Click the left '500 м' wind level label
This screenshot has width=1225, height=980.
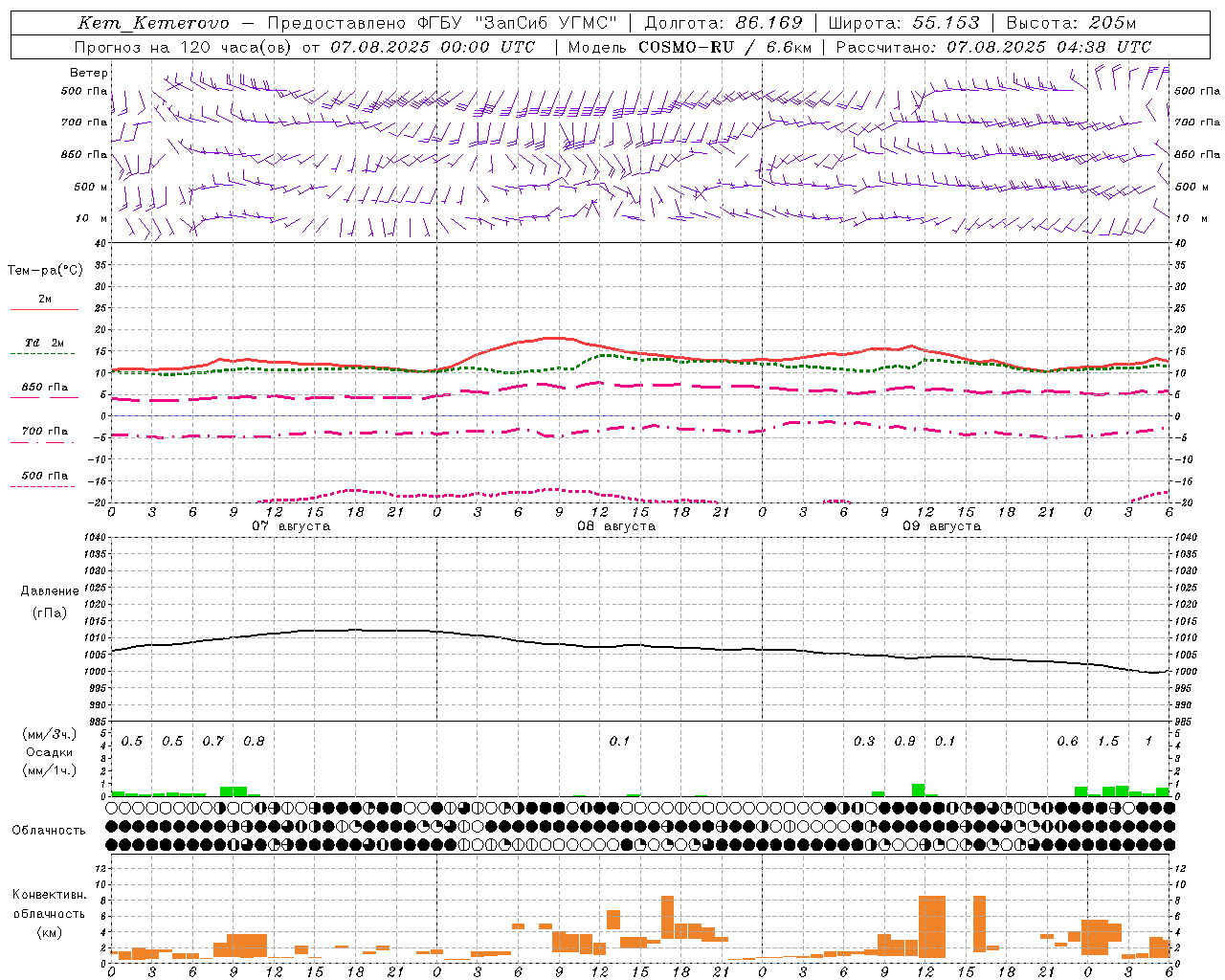91,187
